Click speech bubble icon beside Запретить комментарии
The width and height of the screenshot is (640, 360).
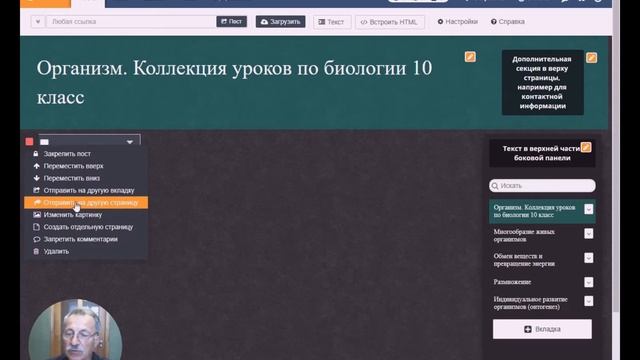pyautogui.click(x=37, y=239)
